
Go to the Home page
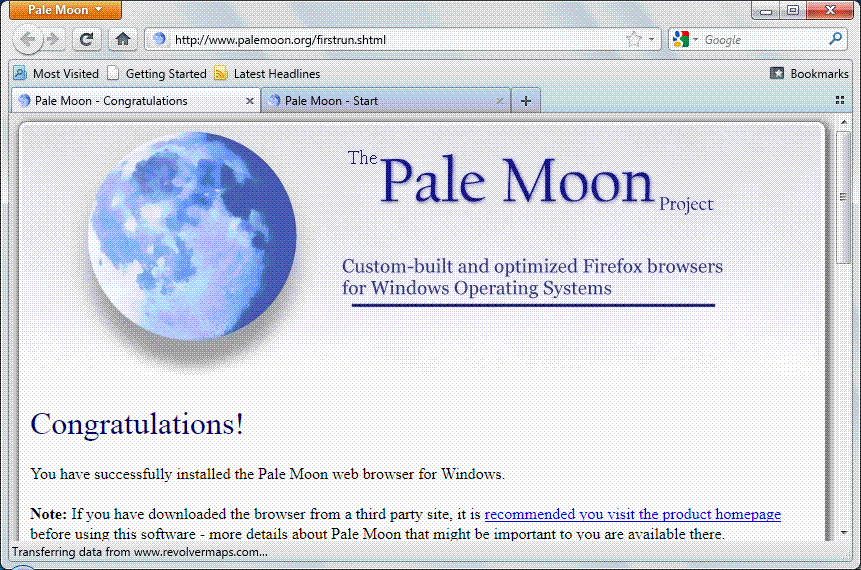(122, 40)
